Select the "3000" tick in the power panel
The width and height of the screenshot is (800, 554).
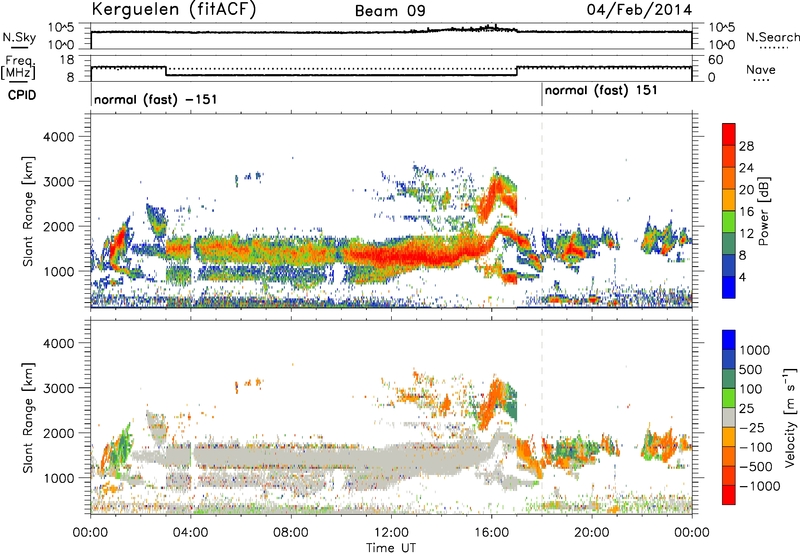click(58, 182)
